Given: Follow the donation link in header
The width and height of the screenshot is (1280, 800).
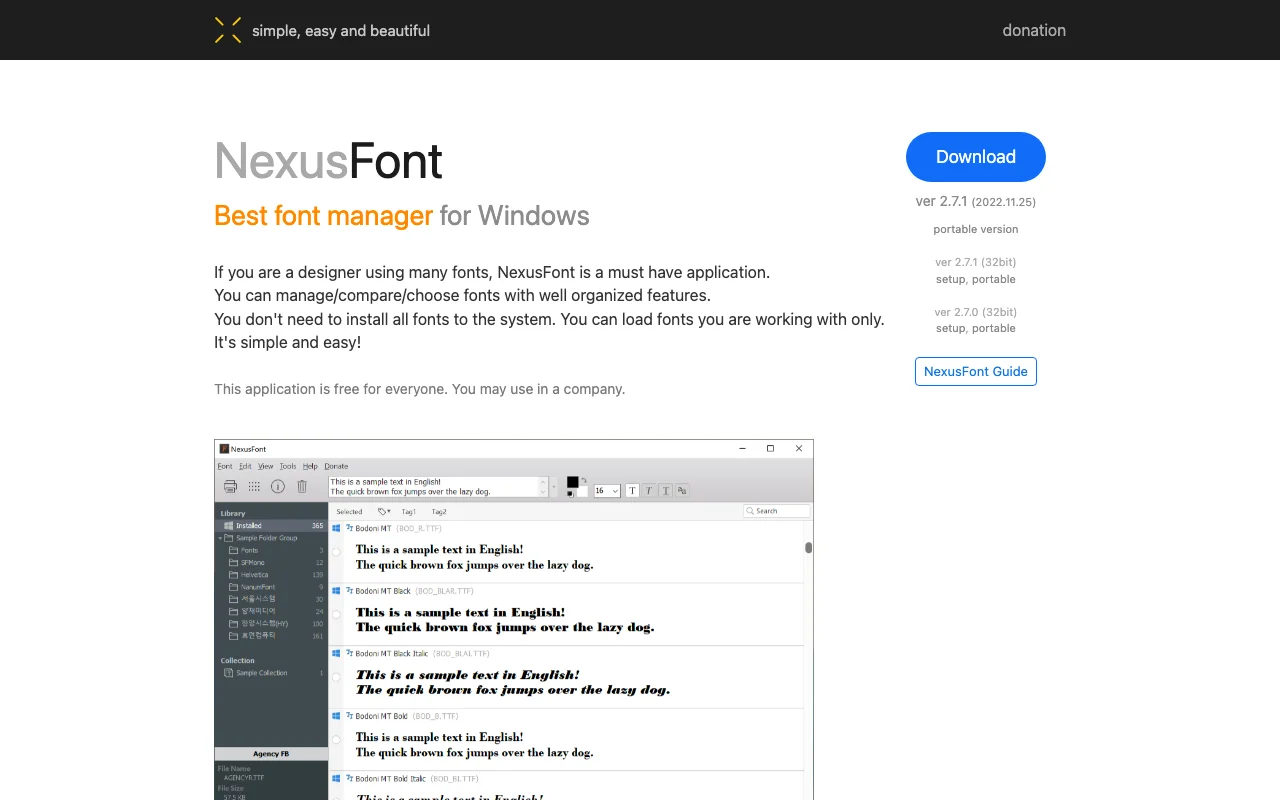Looking at the screenshot, I should click(1034, 30).
